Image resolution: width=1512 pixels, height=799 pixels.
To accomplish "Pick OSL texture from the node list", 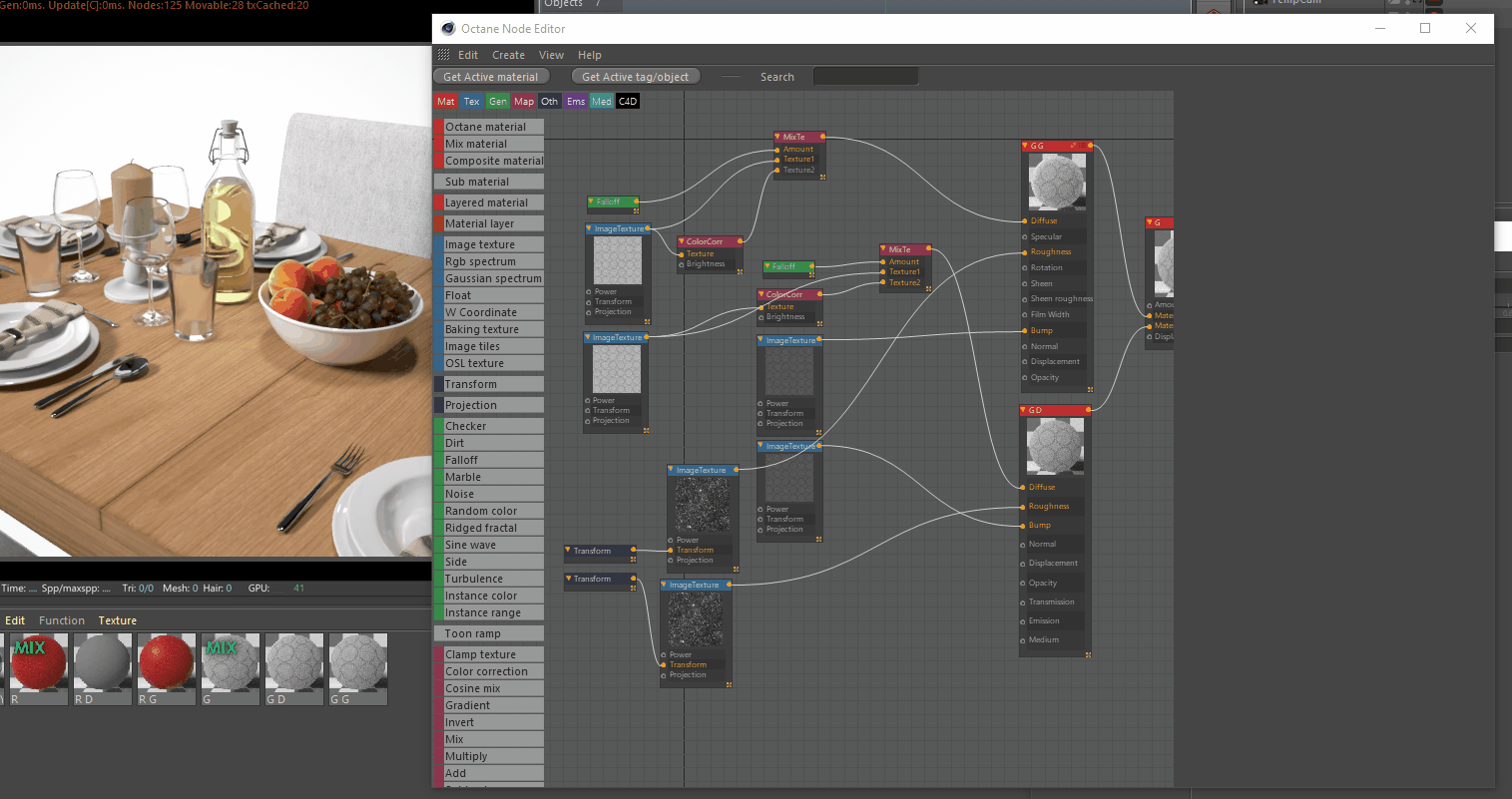I will tap(489, 363).
